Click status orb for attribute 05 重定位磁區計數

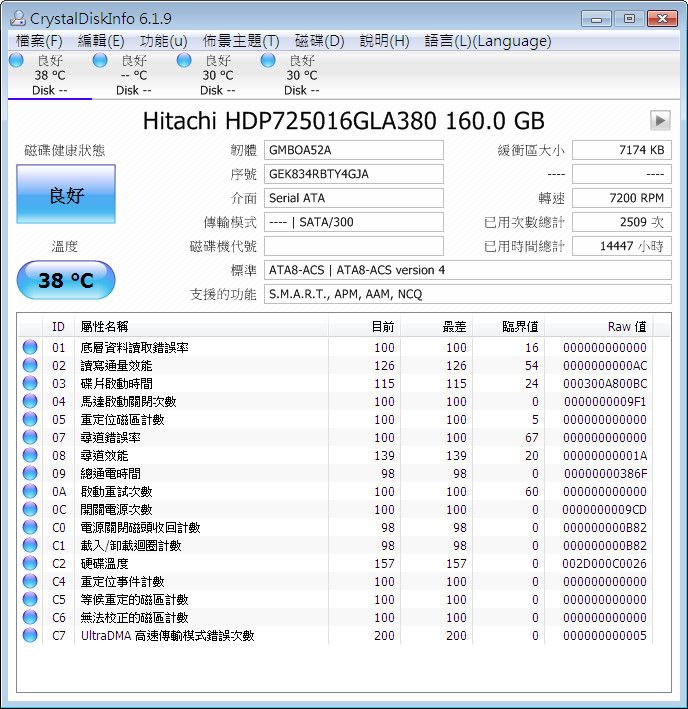[x=30, y=420]
